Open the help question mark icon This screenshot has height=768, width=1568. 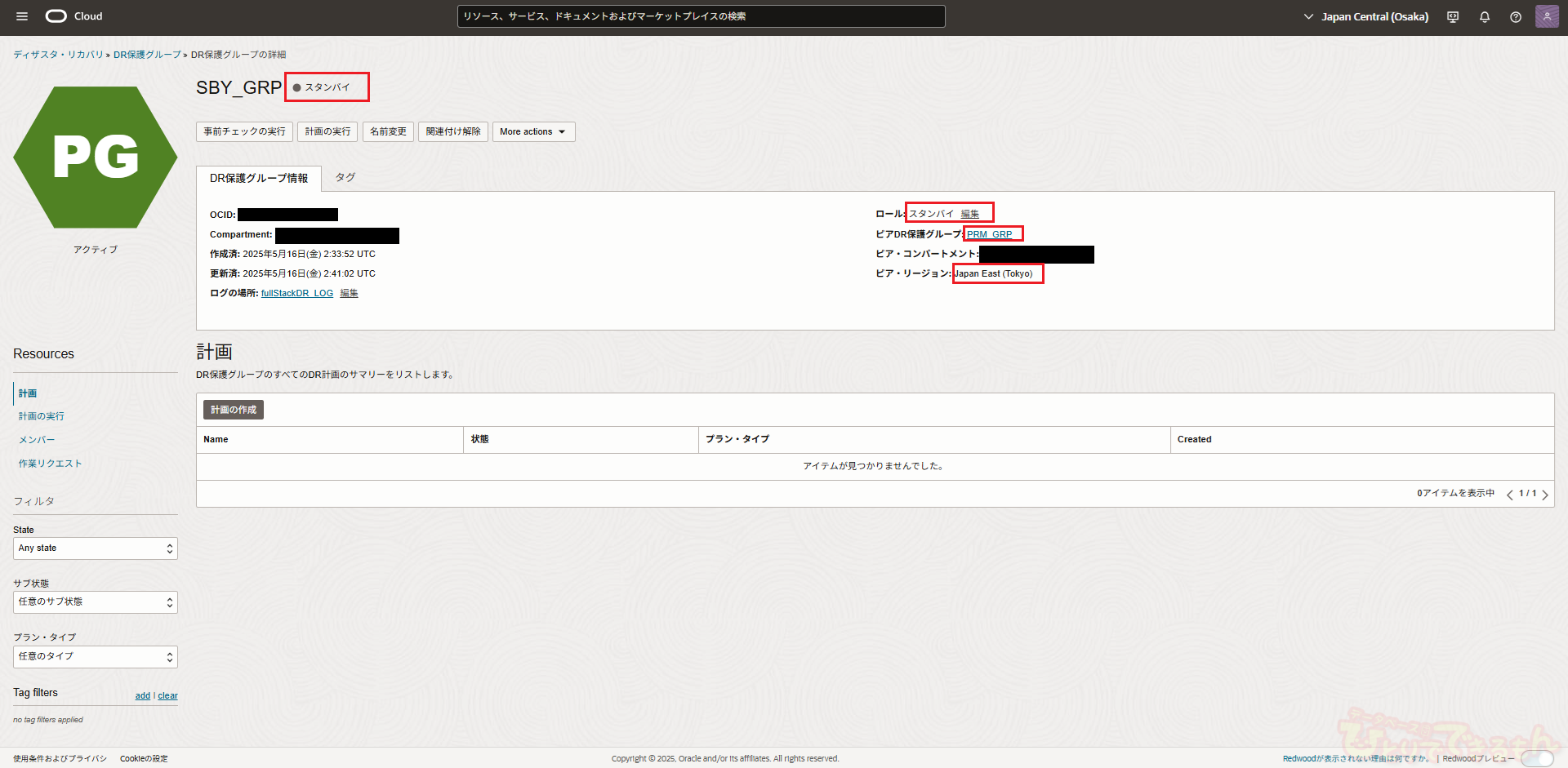tap(1516, 17)
